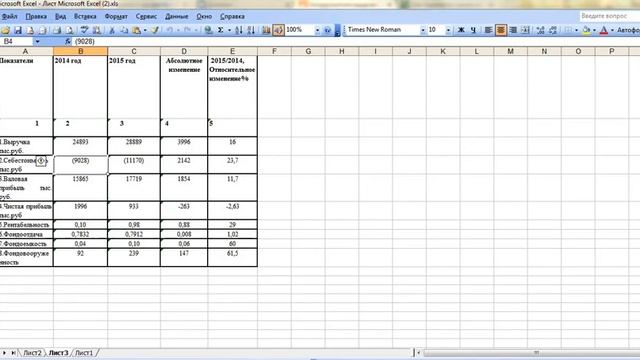Open the Вставка menu

click(x=85, y=16)
